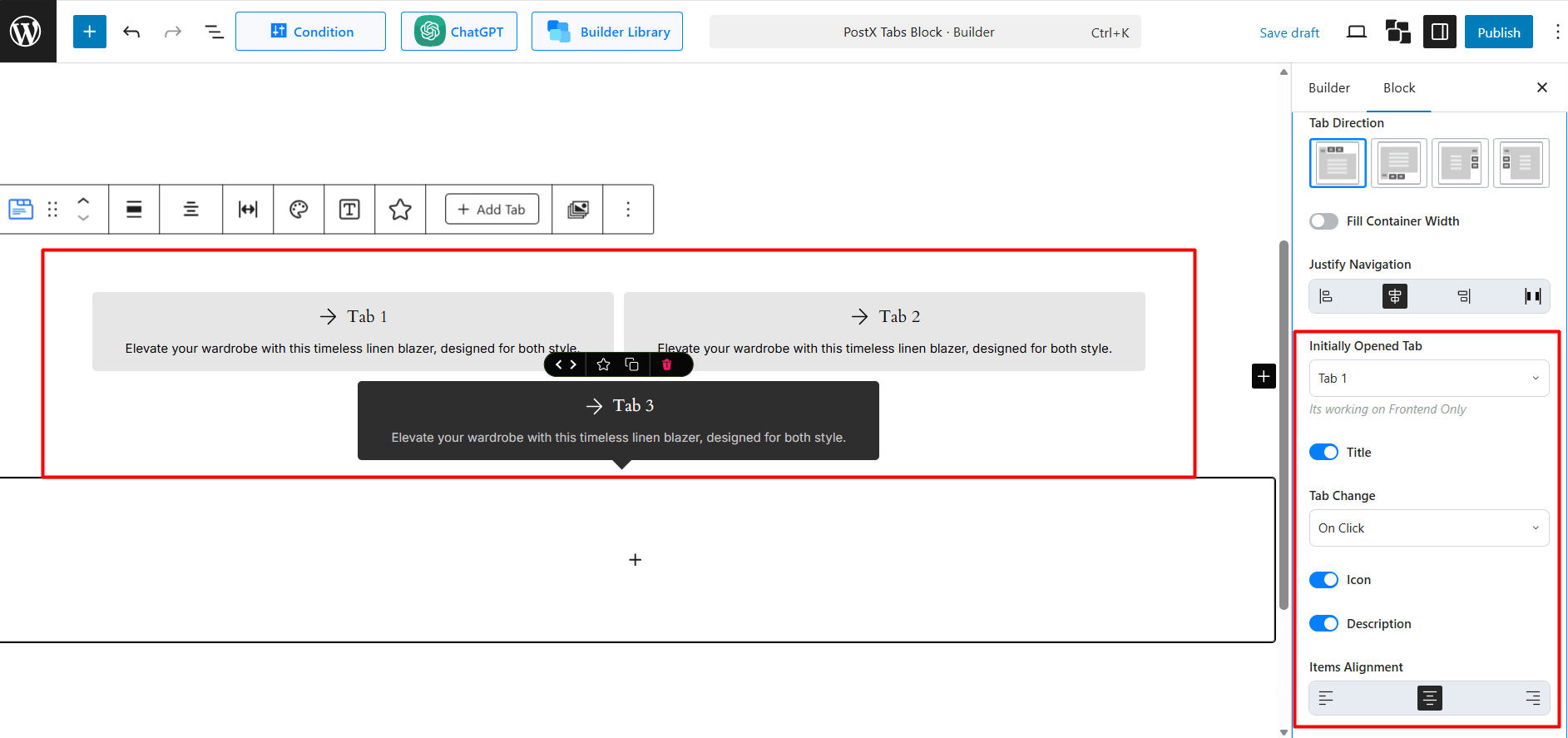The image size is (1568, 738).
Task: Launch the ChatGPT assistant
Action: (459, 32)
